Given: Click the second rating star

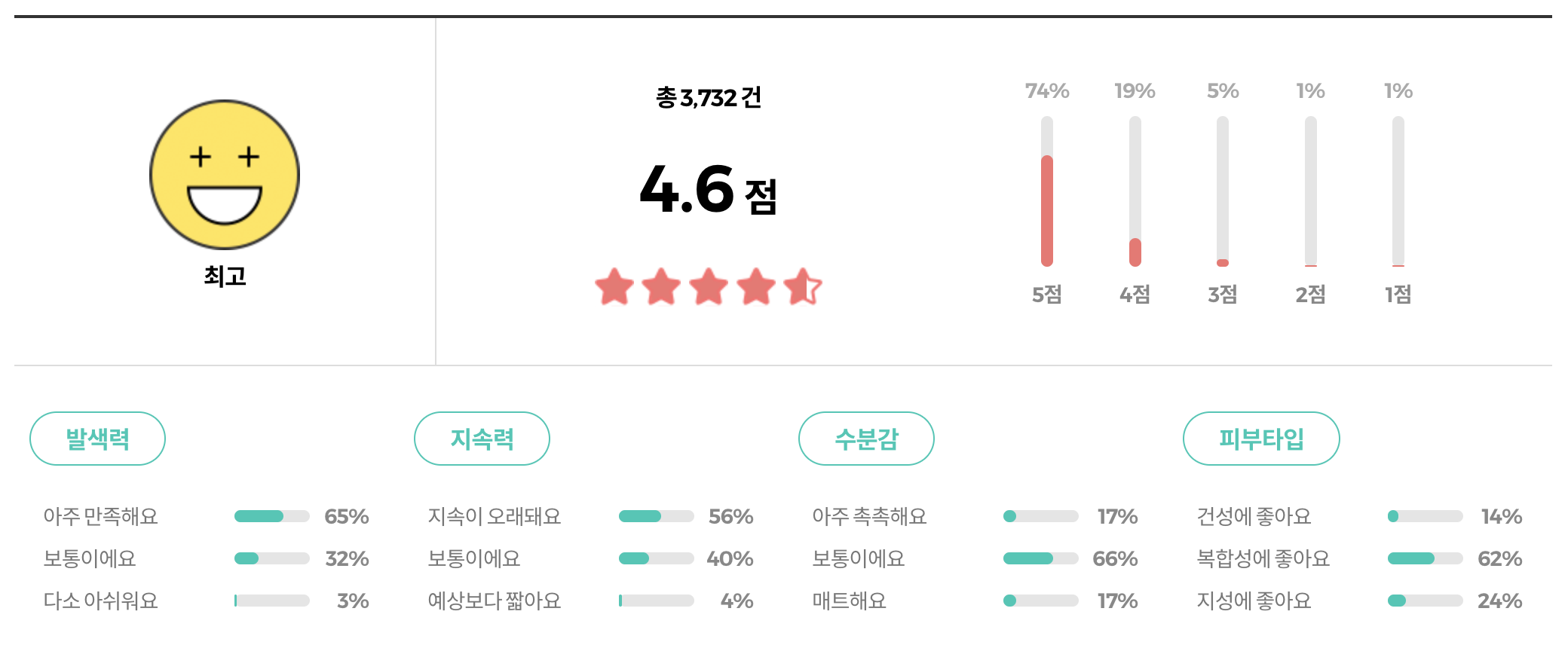Looking at the screenshot, I should point(660,288).
